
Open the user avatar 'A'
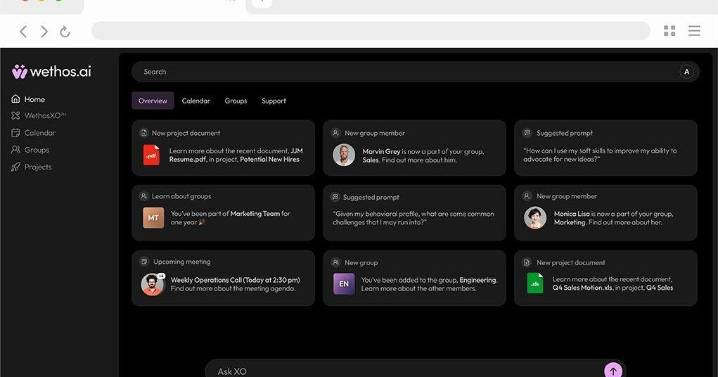686,72
